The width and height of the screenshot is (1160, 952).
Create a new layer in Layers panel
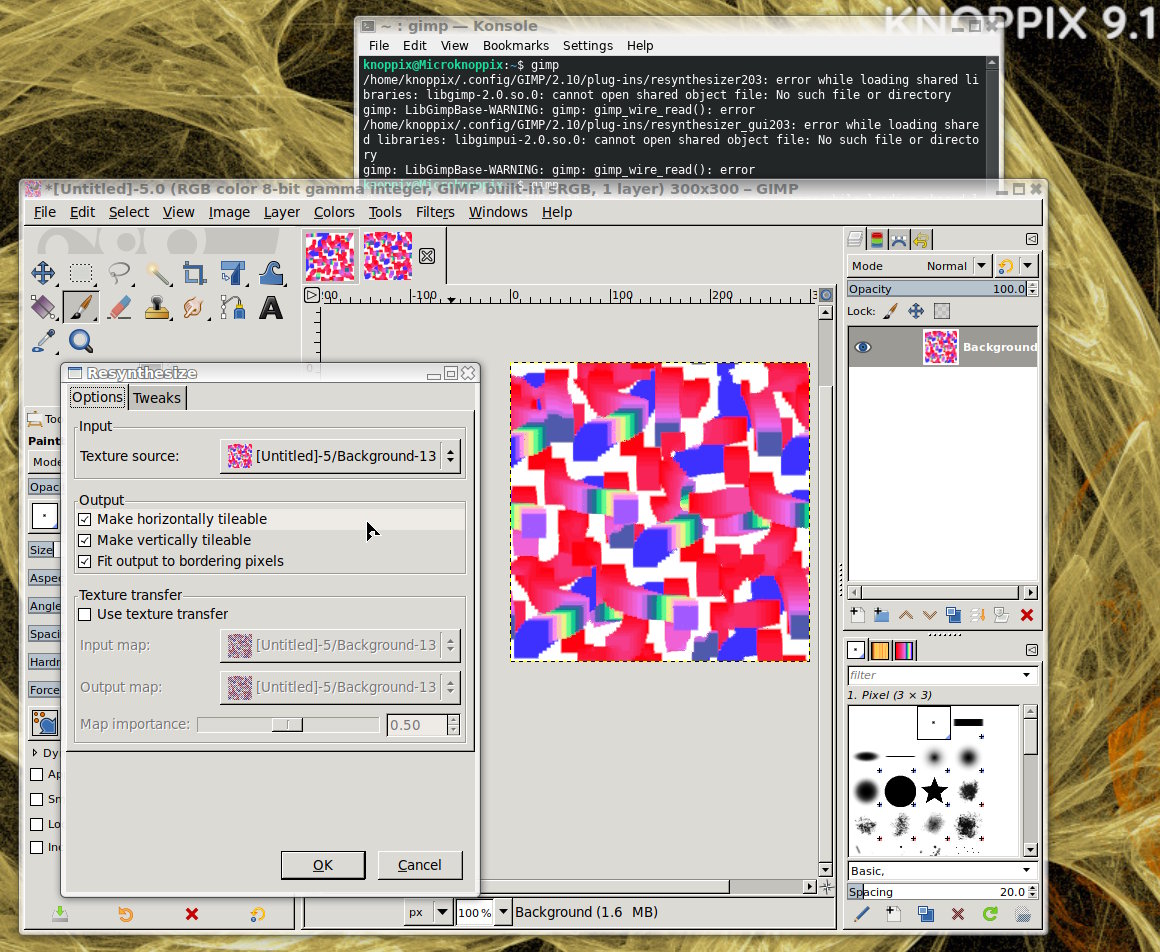857,615
